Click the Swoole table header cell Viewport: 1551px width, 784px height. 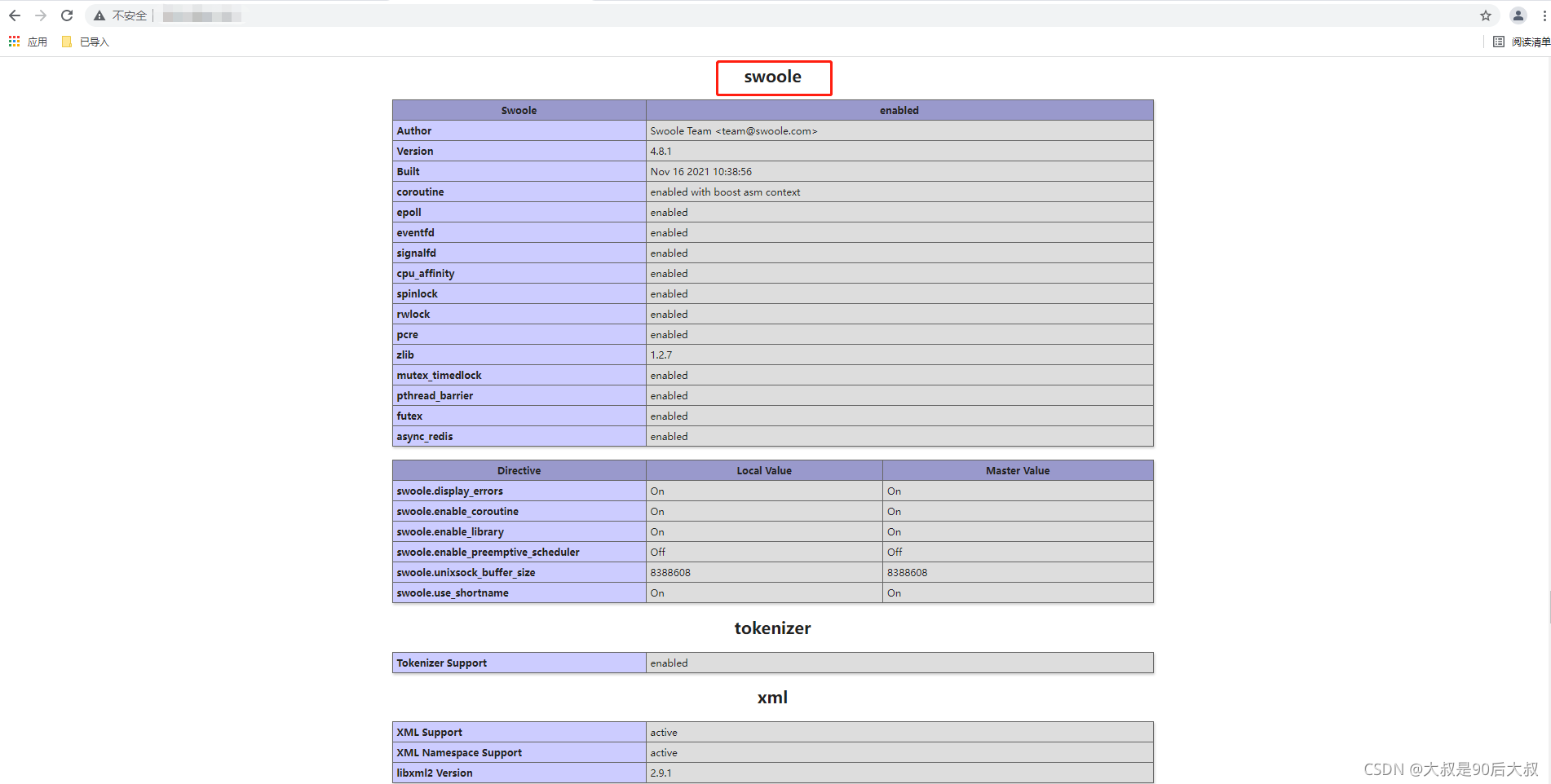coord(519,110)
